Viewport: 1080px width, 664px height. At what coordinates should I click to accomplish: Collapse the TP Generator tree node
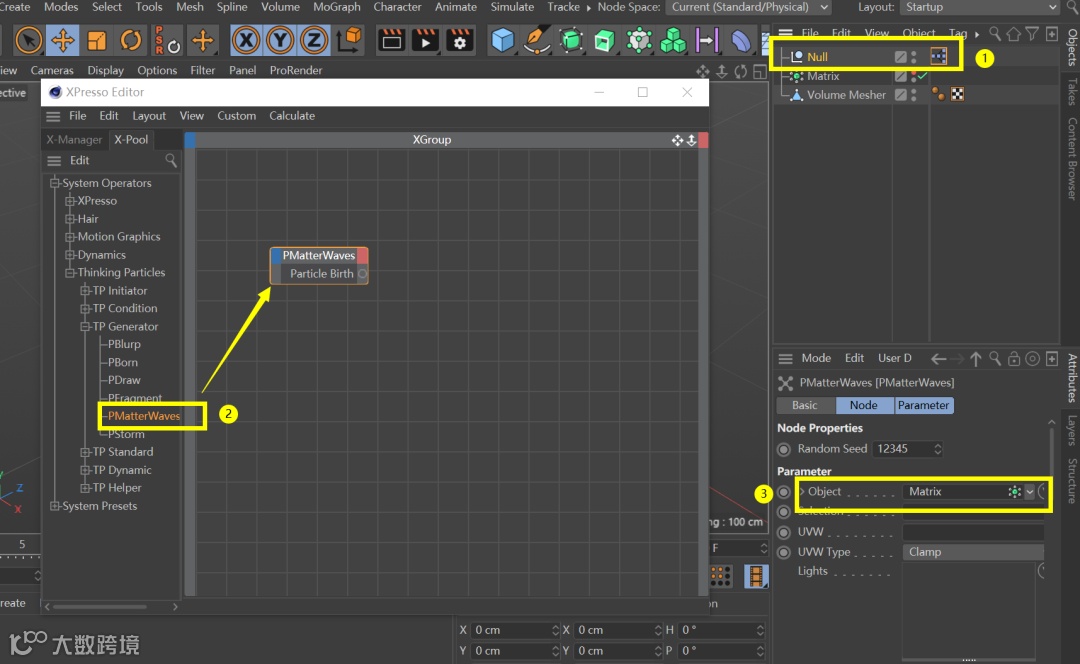click(86, 327)
